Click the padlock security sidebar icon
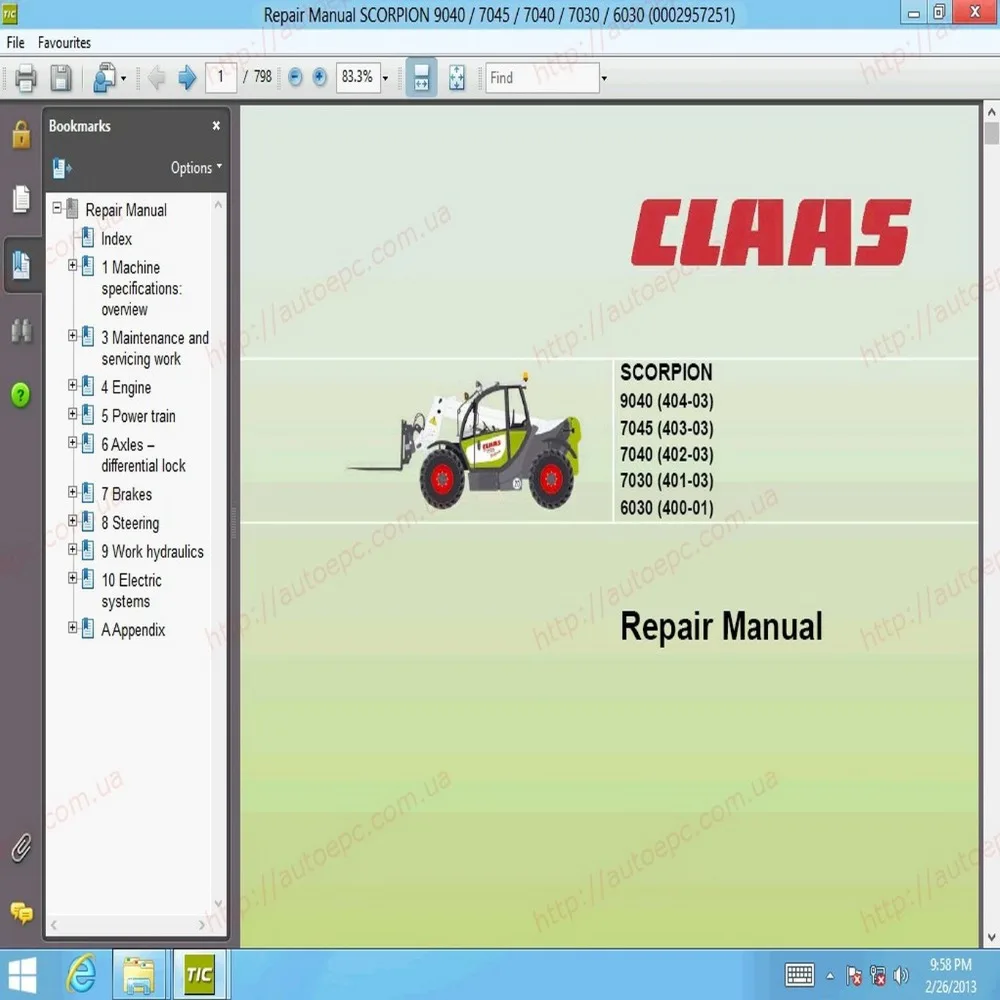 click(21, 134)
